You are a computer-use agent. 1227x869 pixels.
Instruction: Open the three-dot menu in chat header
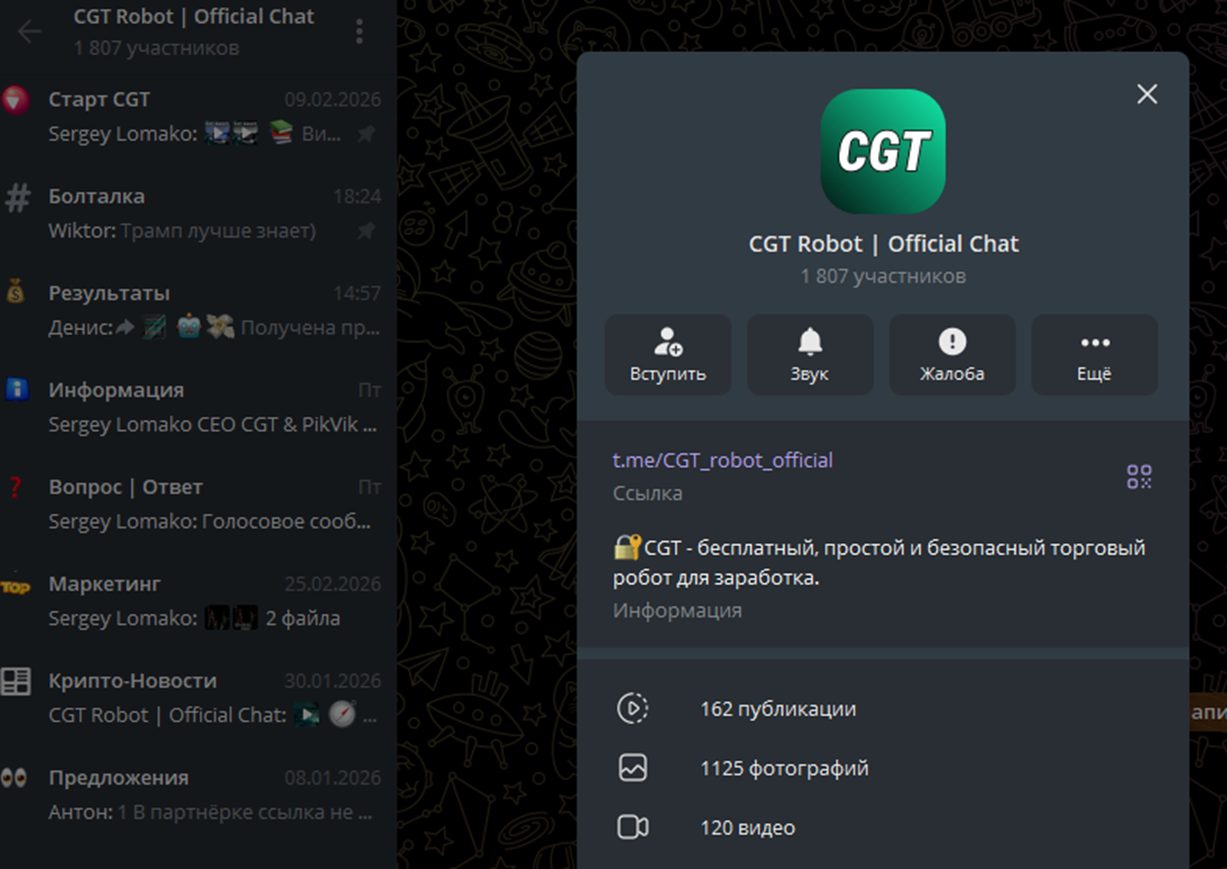[x=359, y=32]
